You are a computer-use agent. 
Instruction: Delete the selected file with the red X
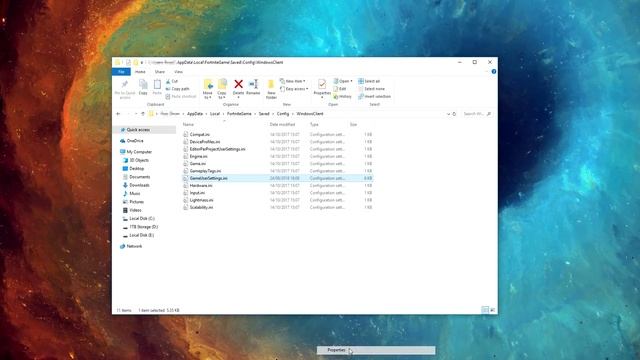pos(238,89)
